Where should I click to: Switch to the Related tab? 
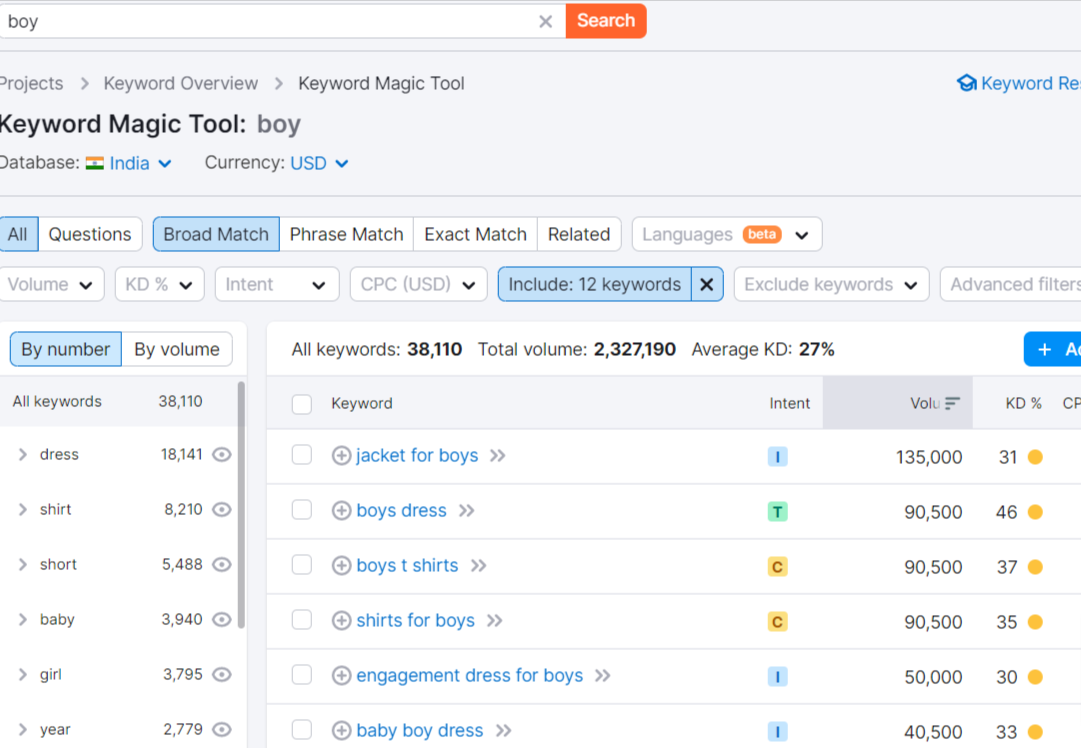pos(579,234)
